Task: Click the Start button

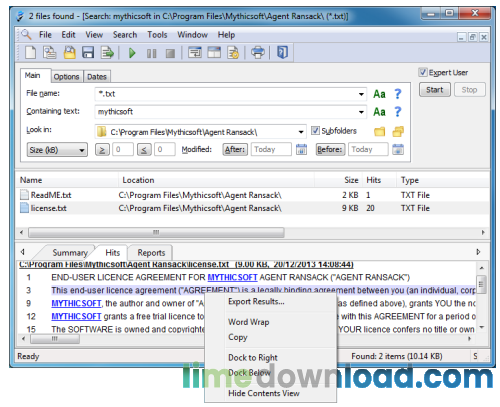Action: point(435,90)
